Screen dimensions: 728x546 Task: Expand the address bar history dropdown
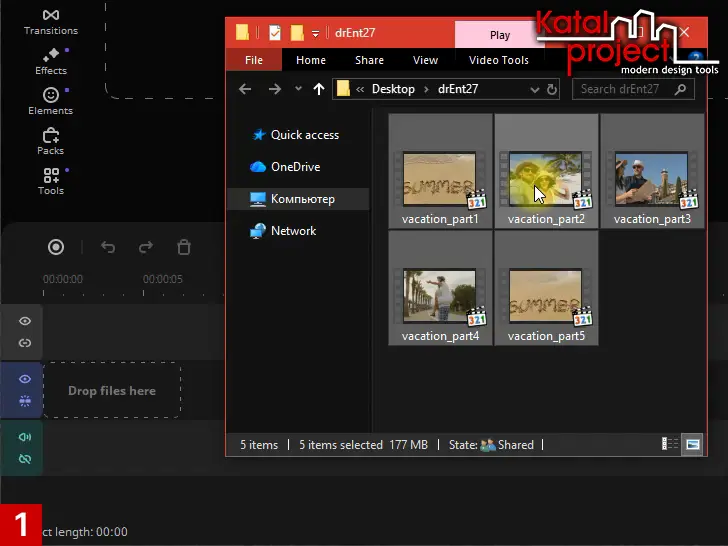point(534,89)
